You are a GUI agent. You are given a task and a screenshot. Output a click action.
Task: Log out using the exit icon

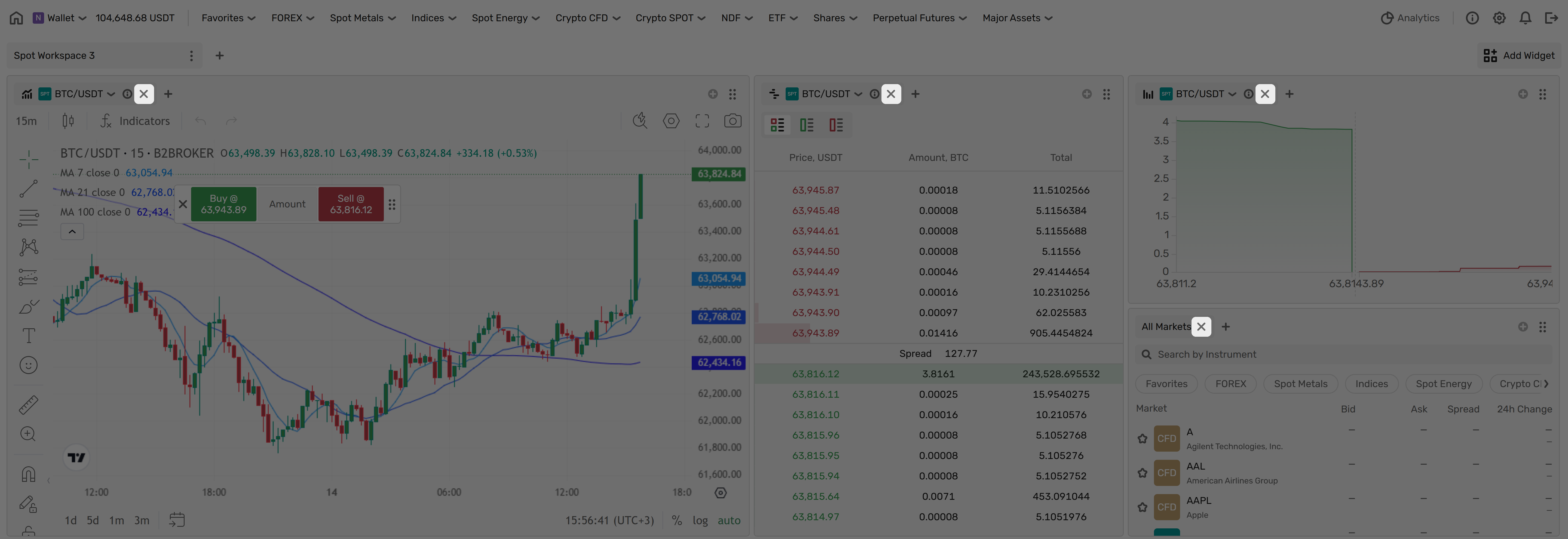point(1551,18)
